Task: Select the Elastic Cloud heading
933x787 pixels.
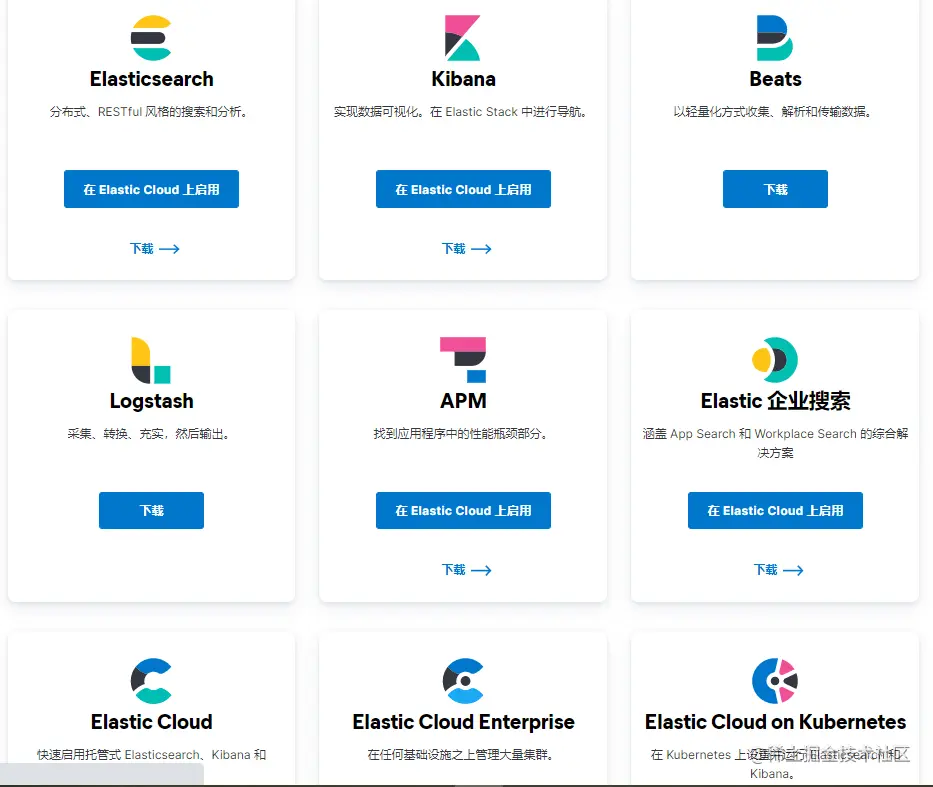Action: click(x=151, y=722)
